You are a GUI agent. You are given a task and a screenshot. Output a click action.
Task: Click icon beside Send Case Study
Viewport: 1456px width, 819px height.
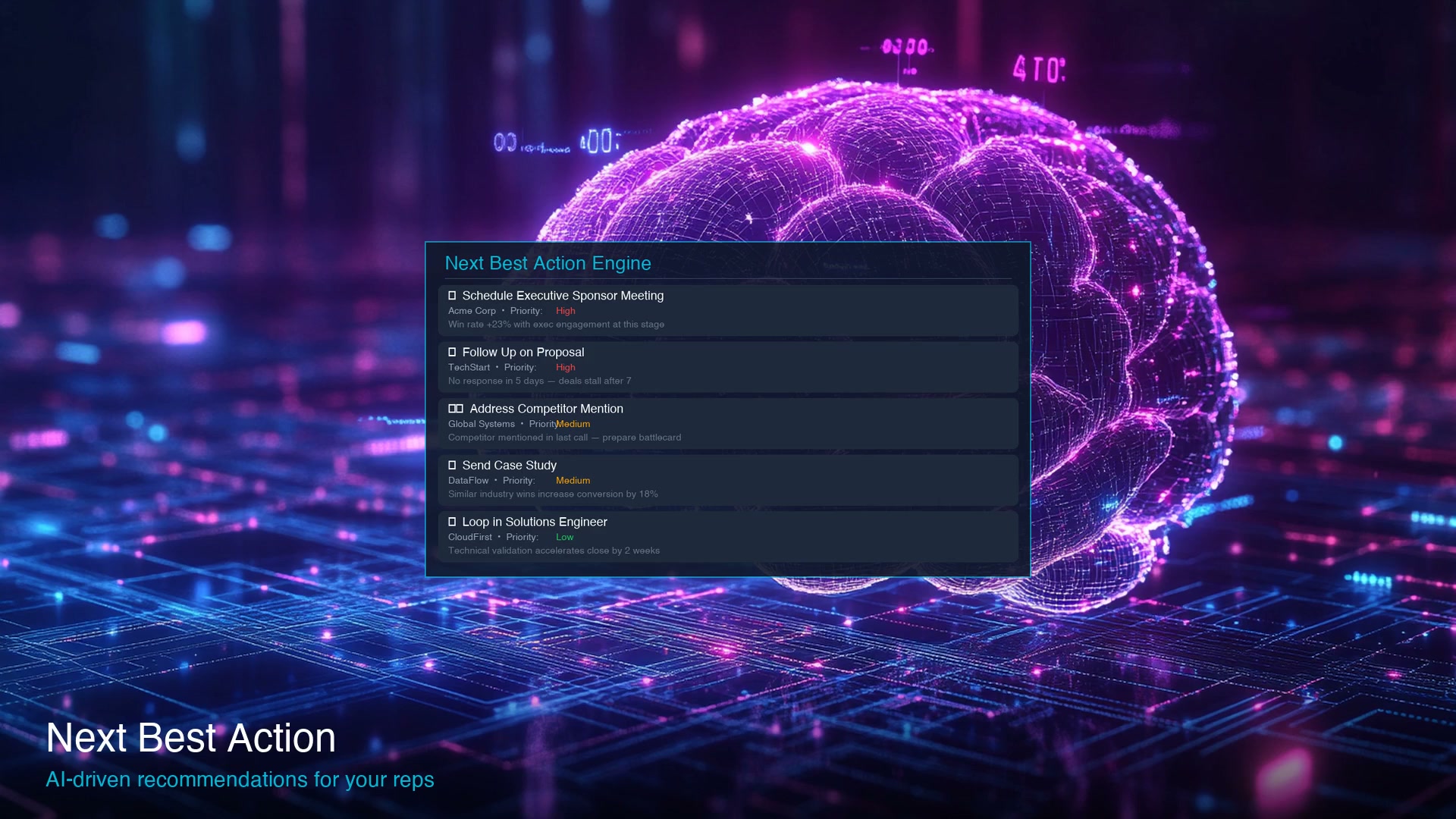tap(452, 465)
